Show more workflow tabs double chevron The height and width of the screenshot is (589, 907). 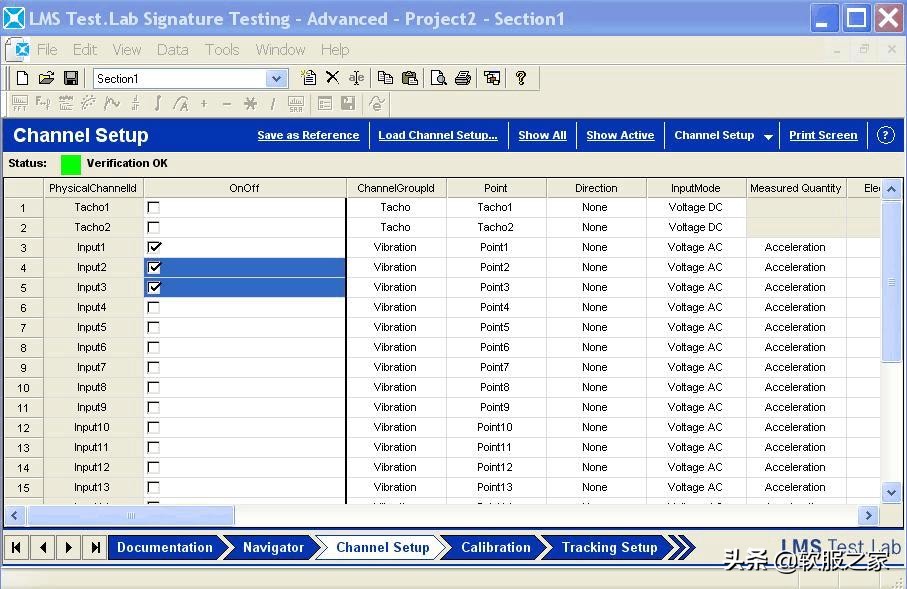point(683,547)
